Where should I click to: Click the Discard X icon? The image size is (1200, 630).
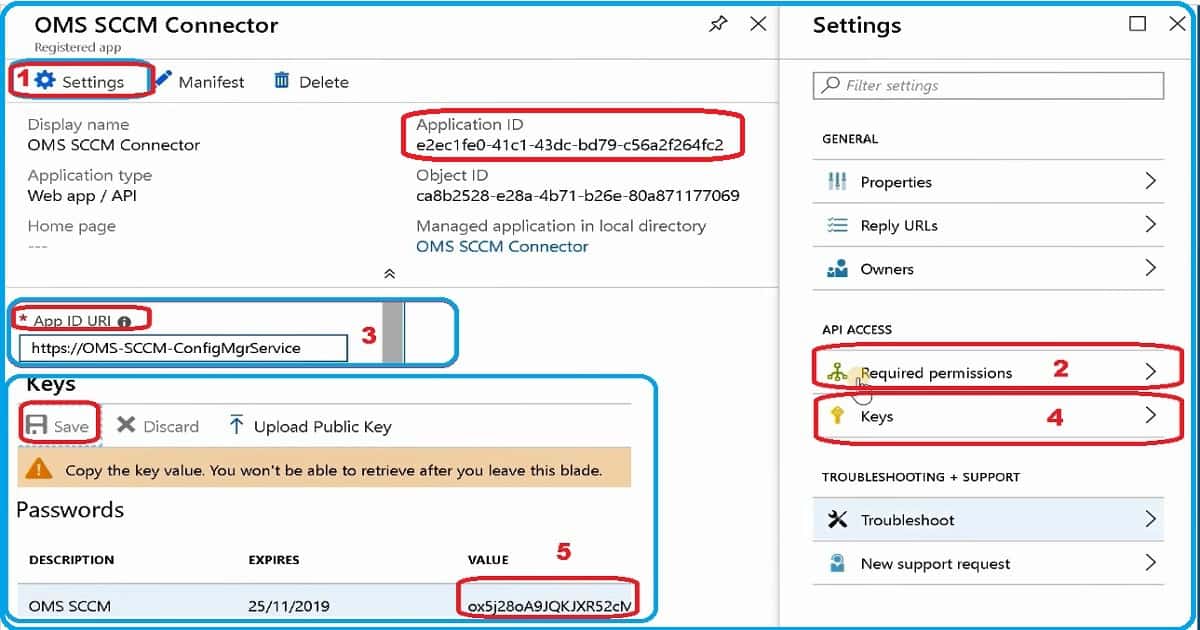(125, 425)
